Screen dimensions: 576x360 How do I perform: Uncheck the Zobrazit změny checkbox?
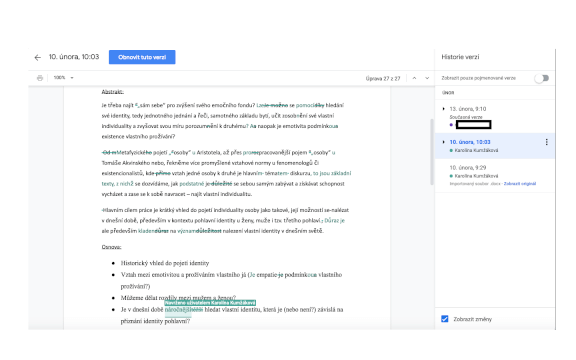(x=444, y=319)
